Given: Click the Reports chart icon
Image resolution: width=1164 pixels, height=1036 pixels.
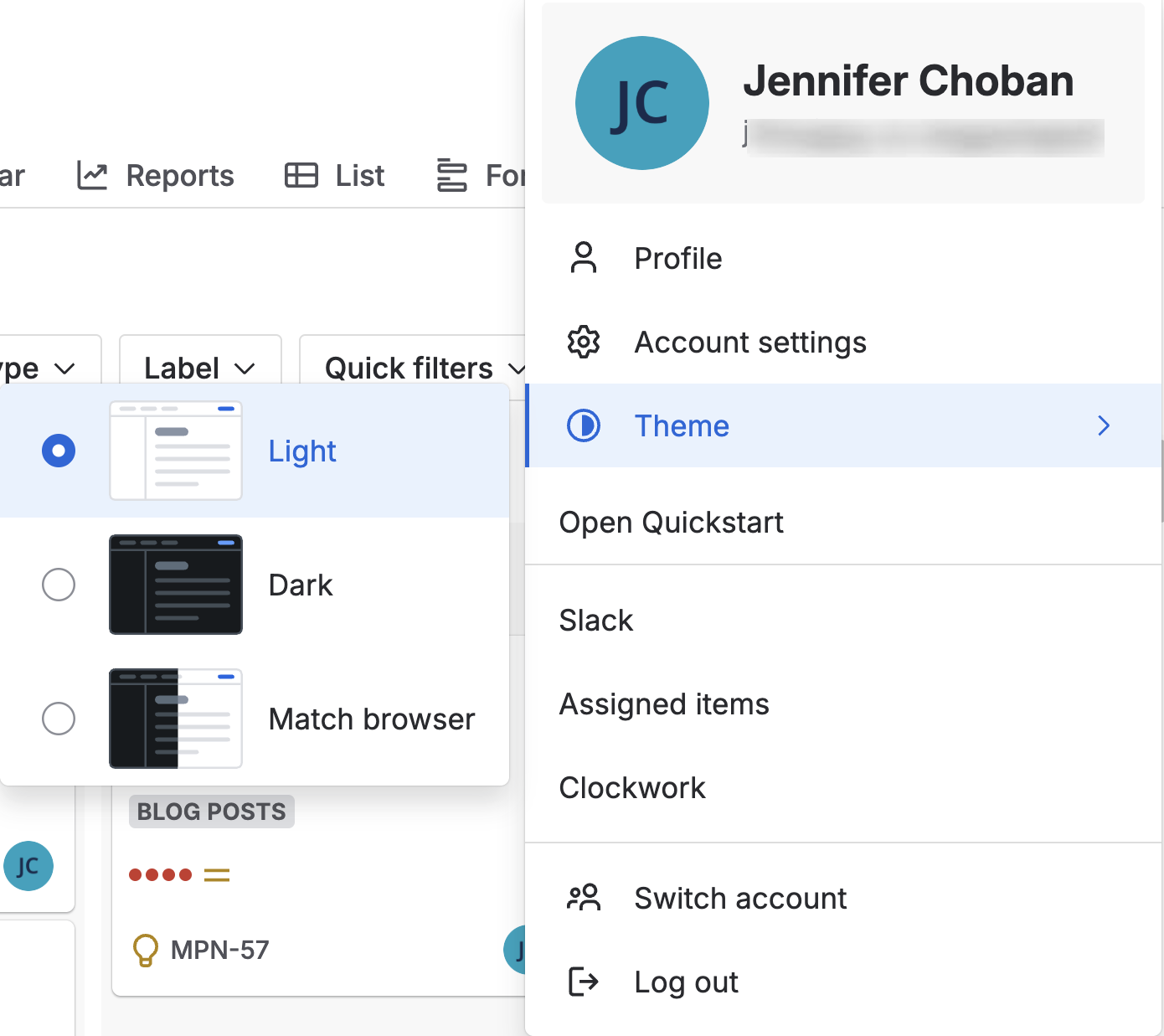Looking at the screenshot, I should [x=92, y=175].
